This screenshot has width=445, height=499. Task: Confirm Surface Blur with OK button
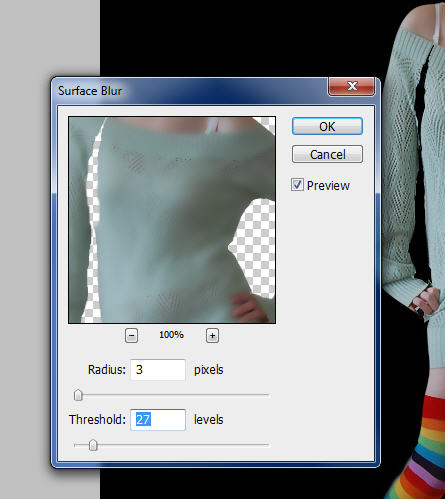click(x=327, y=126)
